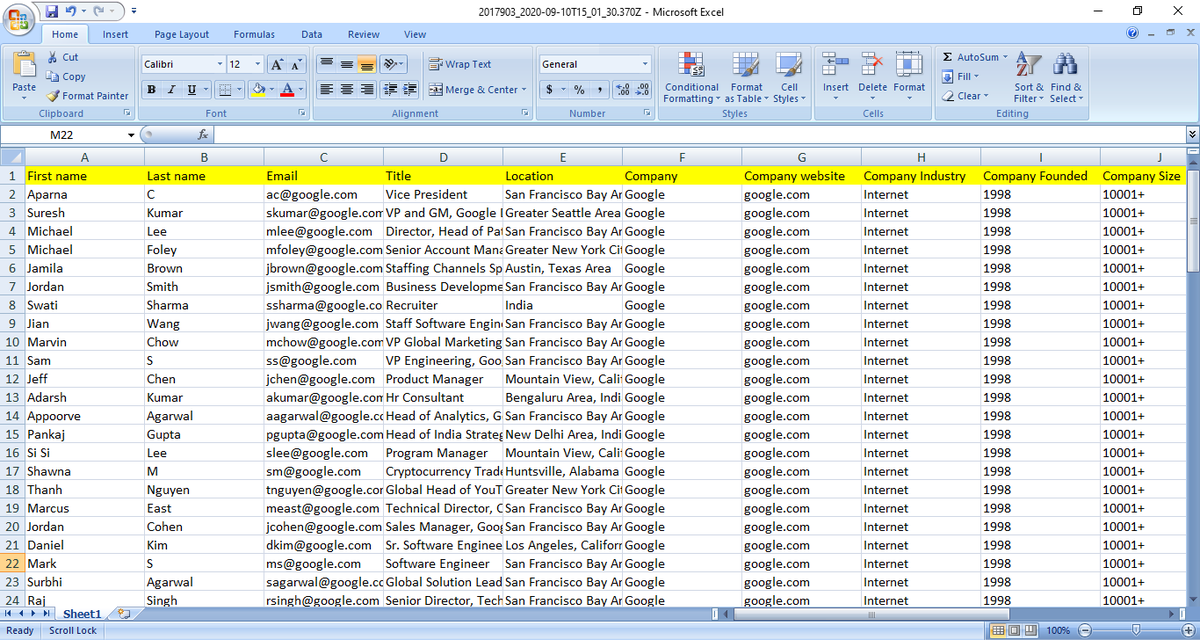
Task: Launch the Font dialog box
Action: pyautogui.click(x=300, y=114)
